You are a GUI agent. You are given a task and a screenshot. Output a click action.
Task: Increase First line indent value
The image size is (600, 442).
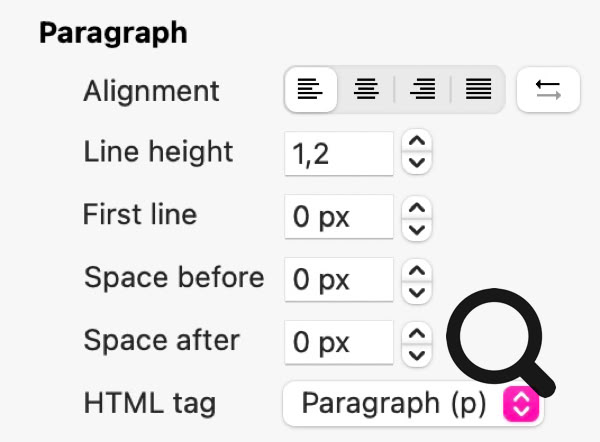pos(418,206)
